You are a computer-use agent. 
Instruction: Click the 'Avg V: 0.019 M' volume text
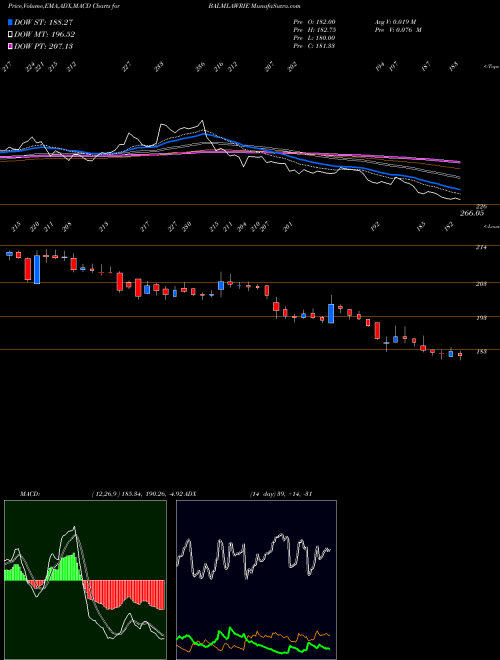(397, 22)
